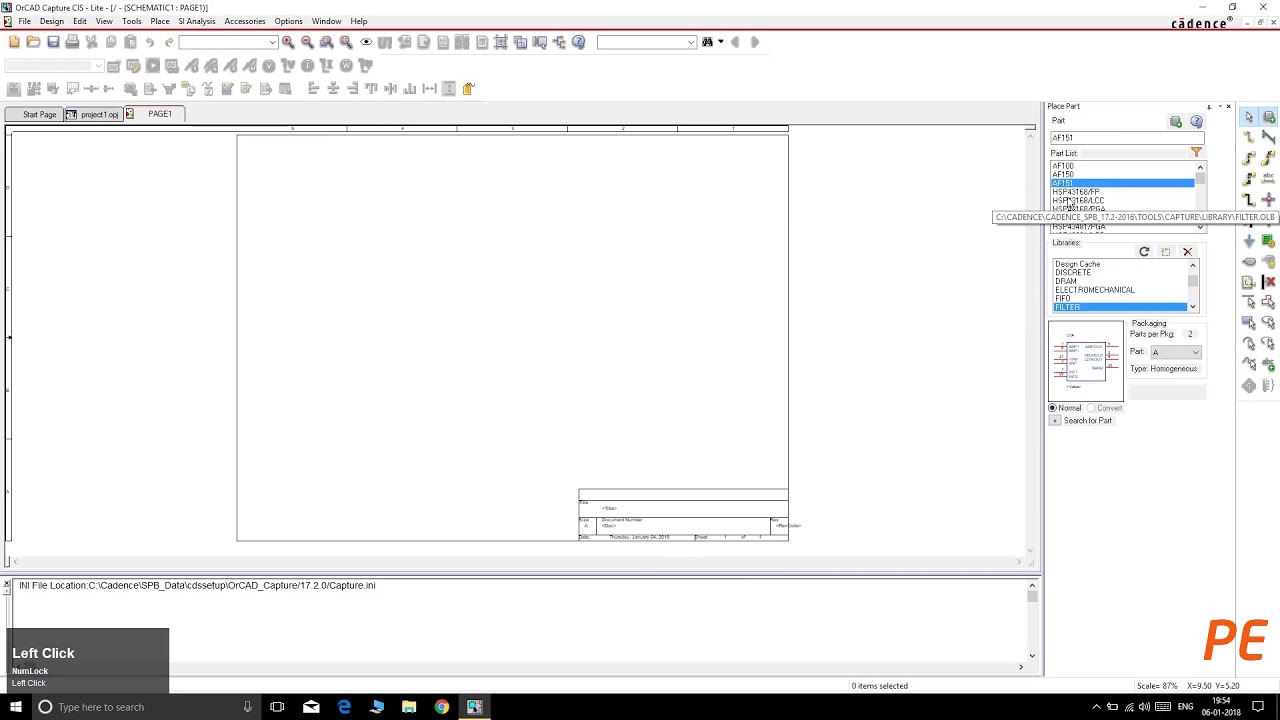This screenshot has height=720, width=1280.
Task: Open the Microsoft Edge taskbar icon
Action: (x=344, y=707)
